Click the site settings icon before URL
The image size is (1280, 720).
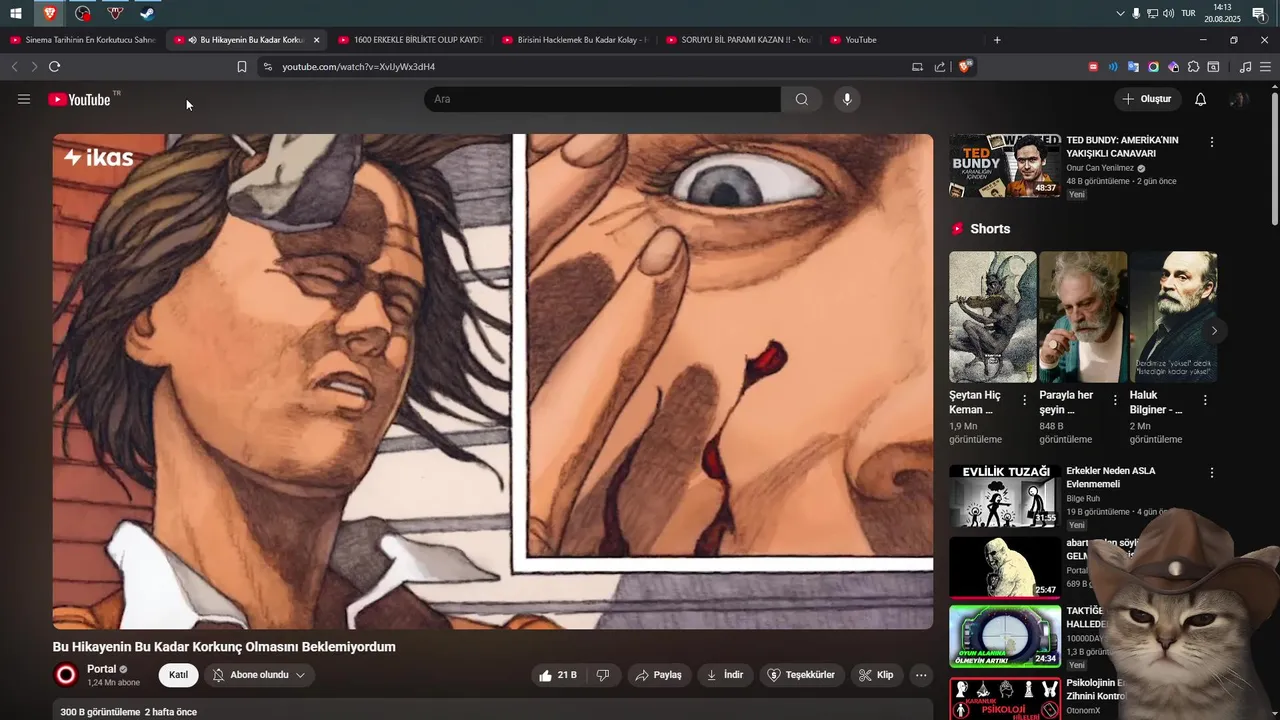click(x=266, y=67)
